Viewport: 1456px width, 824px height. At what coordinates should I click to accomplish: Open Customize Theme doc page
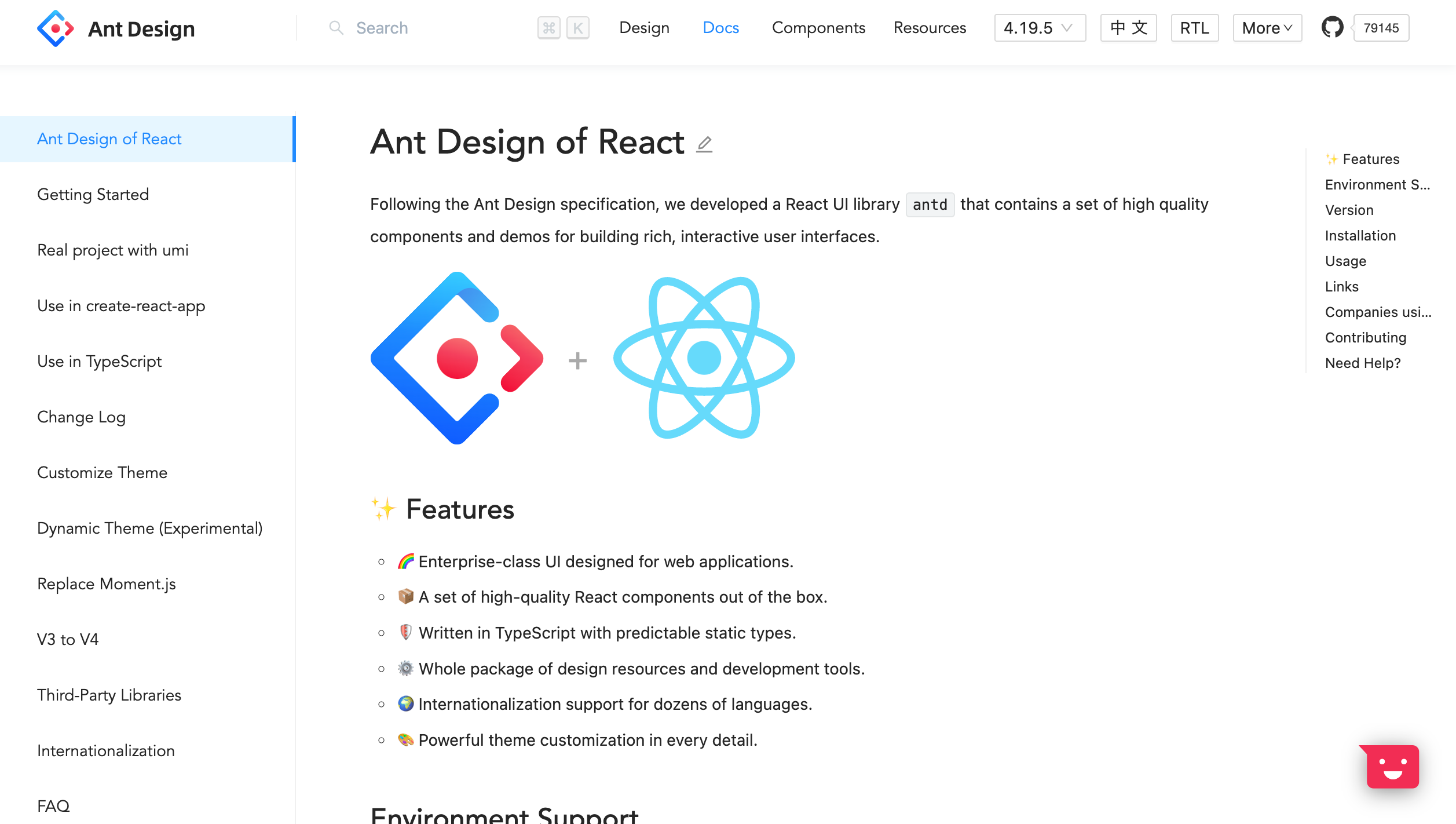(x=102, y=473)
